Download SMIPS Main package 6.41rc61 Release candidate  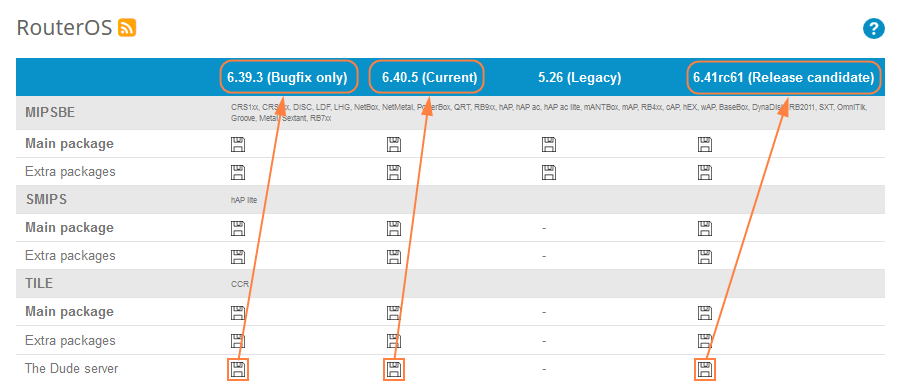[x=705, y=228]
